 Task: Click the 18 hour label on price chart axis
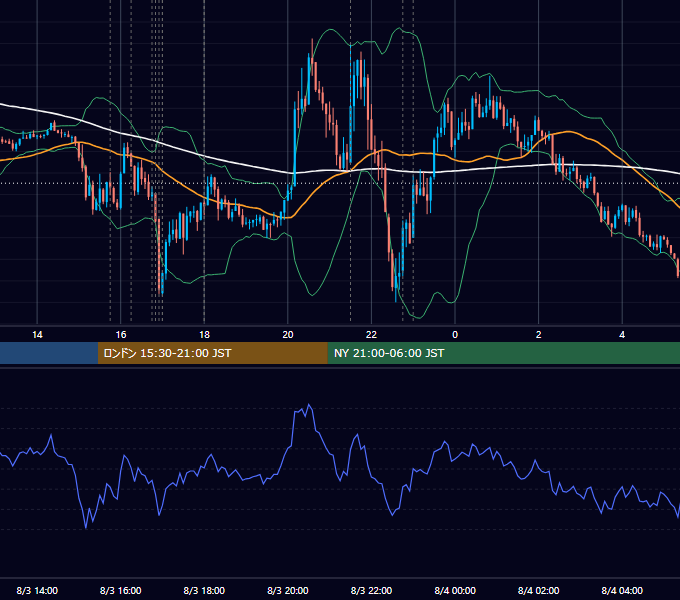click(204, 335)
